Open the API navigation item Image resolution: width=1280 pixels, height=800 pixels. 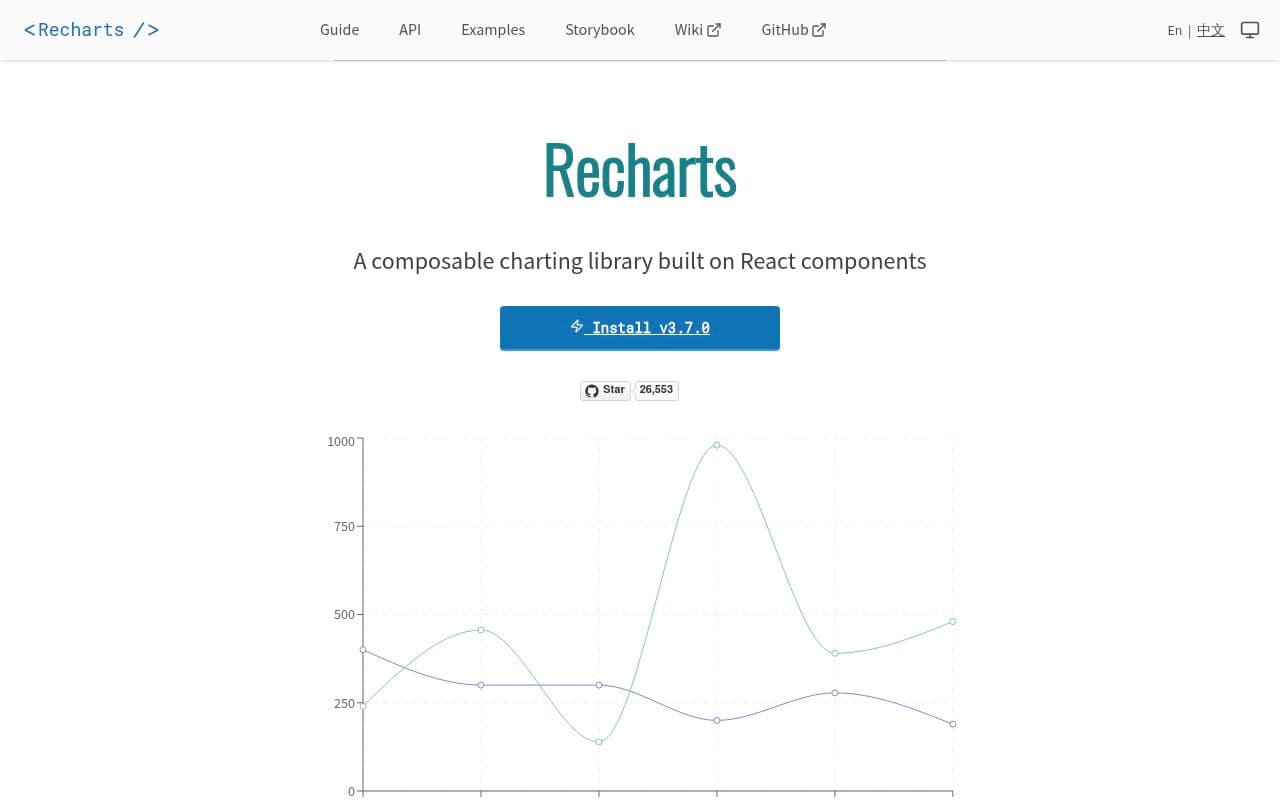[x=410, y=29]
